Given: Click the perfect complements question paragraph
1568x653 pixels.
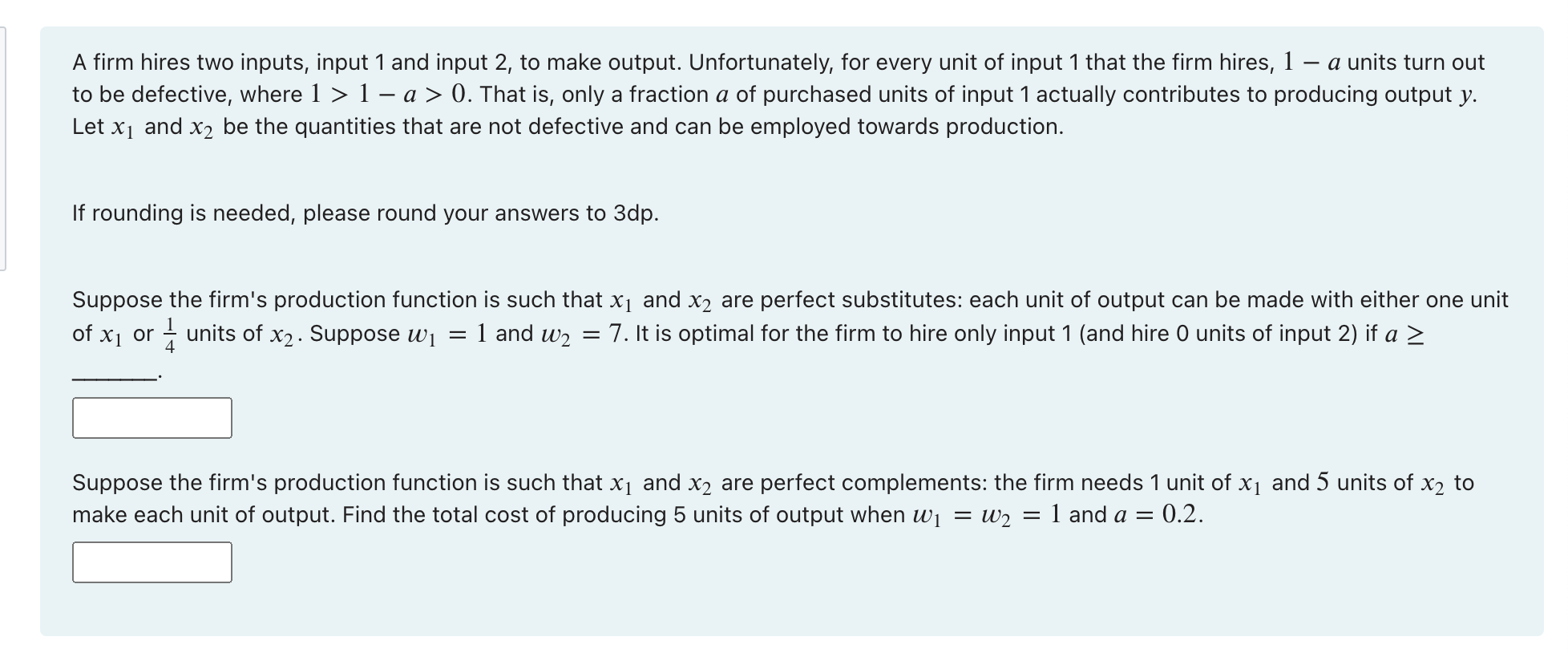Looking at the screenshot, I should click(721, 497).
